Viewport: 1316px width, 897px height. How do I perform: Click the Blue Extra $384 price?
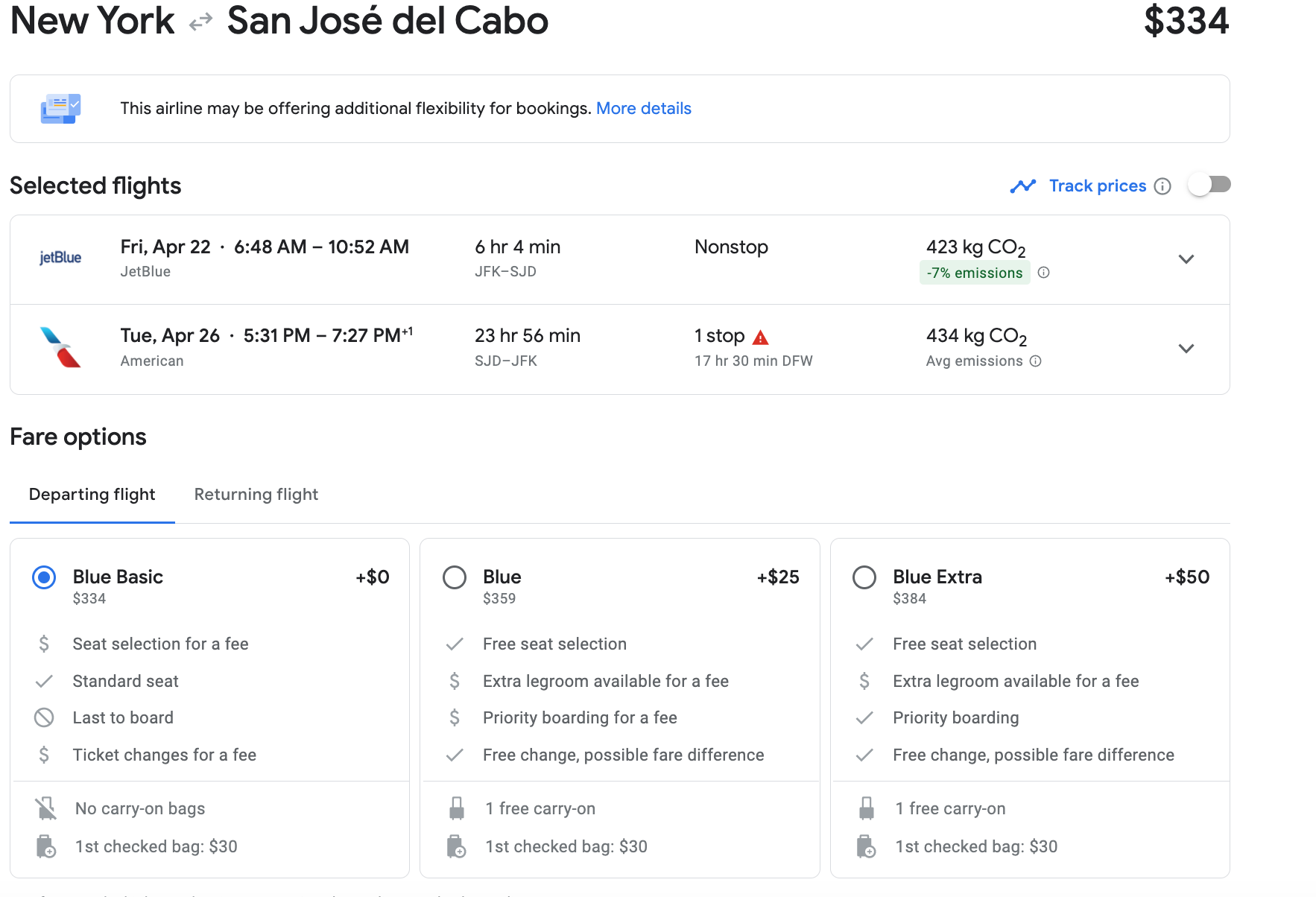909,599
